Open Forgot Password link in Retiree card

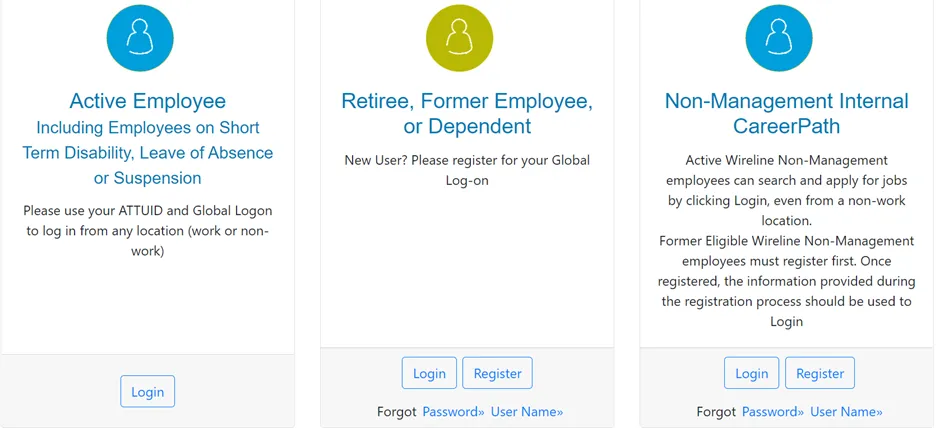tap(453, 412)
